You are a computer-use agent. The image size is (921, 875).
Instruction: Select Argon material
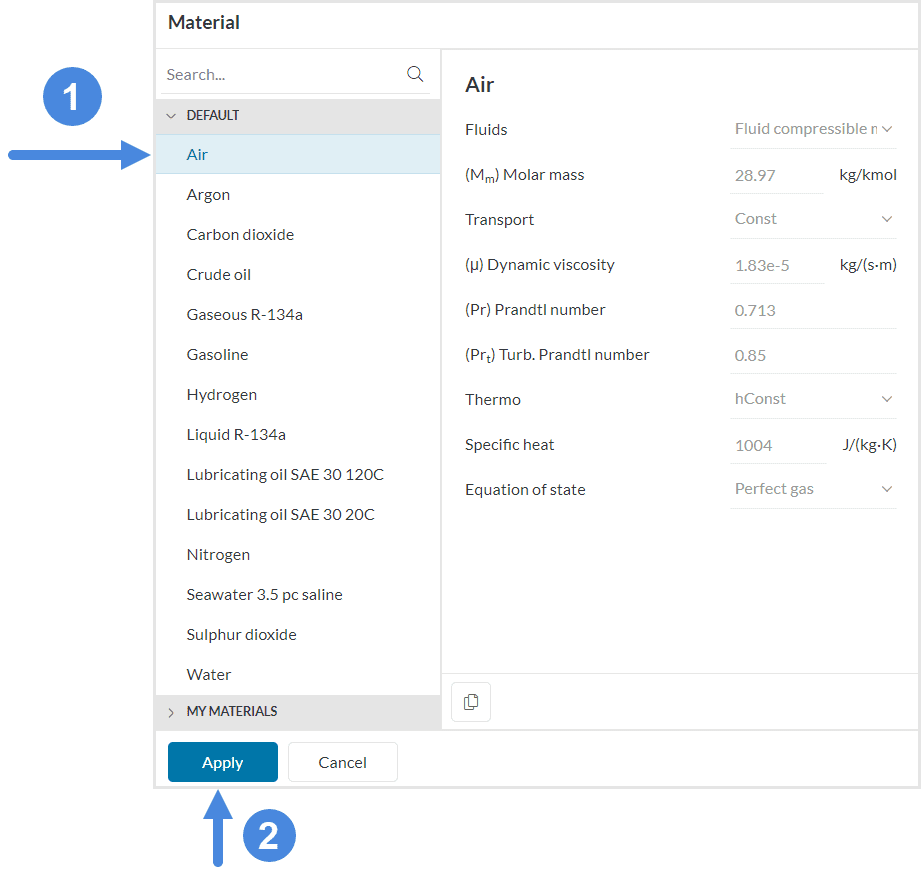[208, 195]
